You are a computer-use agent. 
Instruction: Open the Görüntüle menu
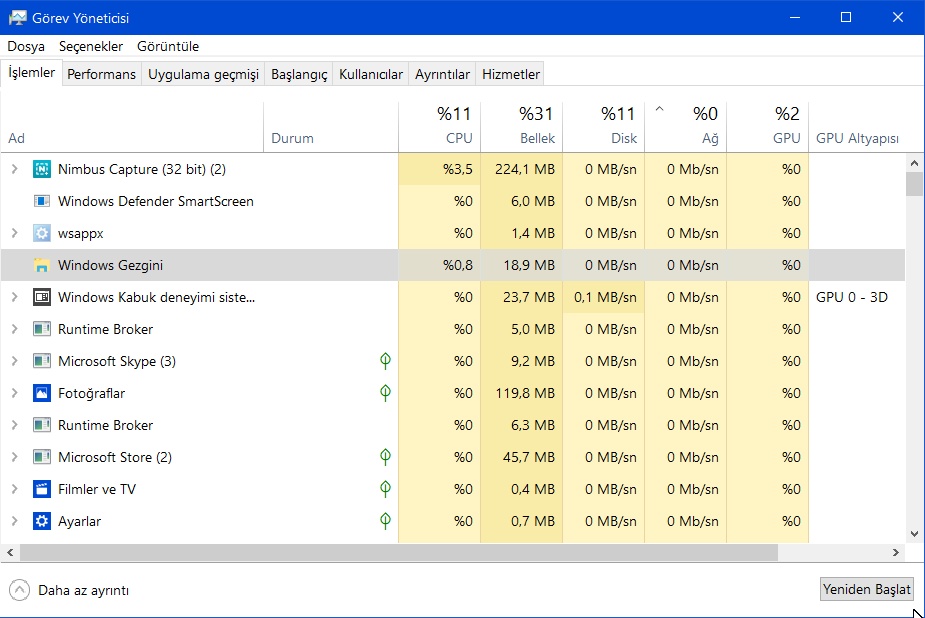(168, 46)
